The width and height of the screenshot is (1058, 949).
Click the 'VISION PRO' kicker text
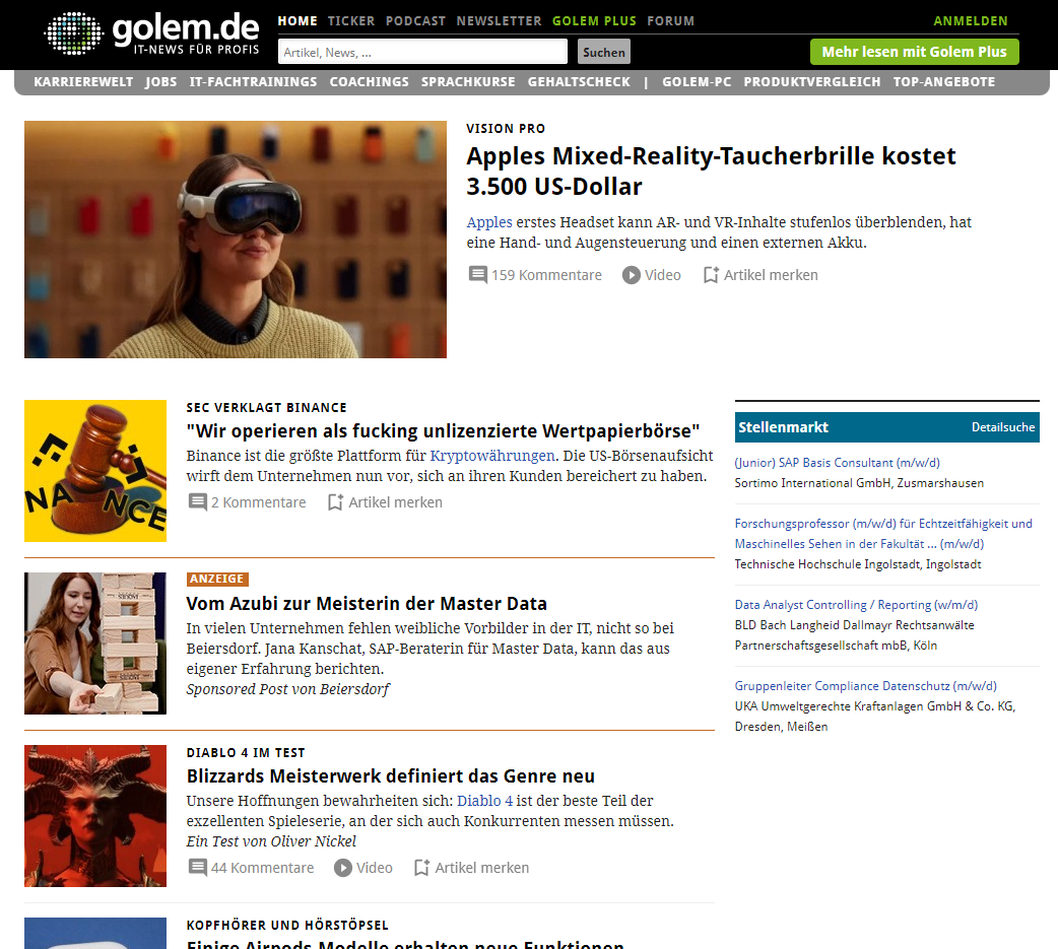(506, 128)
